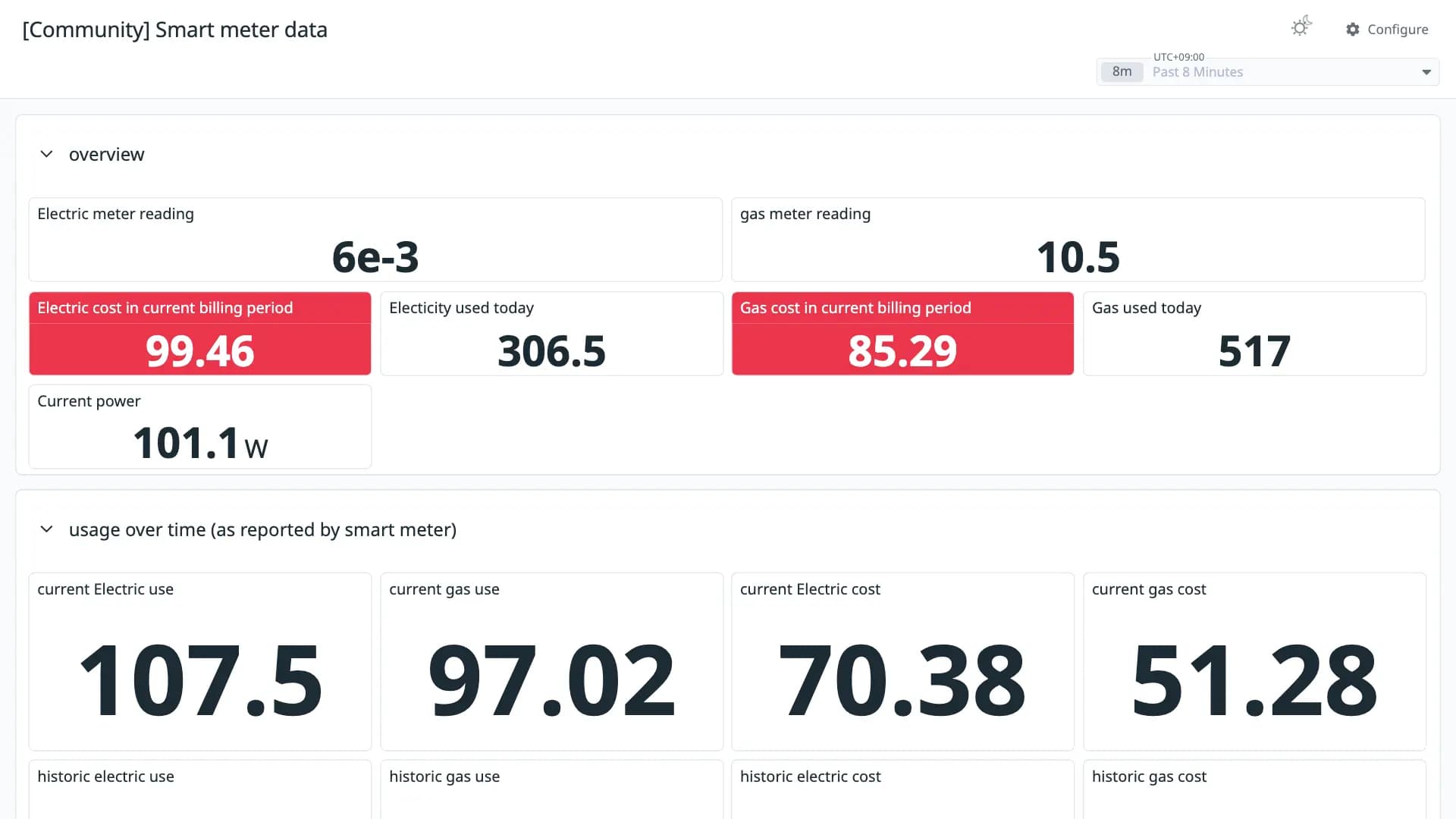
Task: Open the Past 8 Minutes time selector
Action: coord(1267,72)
